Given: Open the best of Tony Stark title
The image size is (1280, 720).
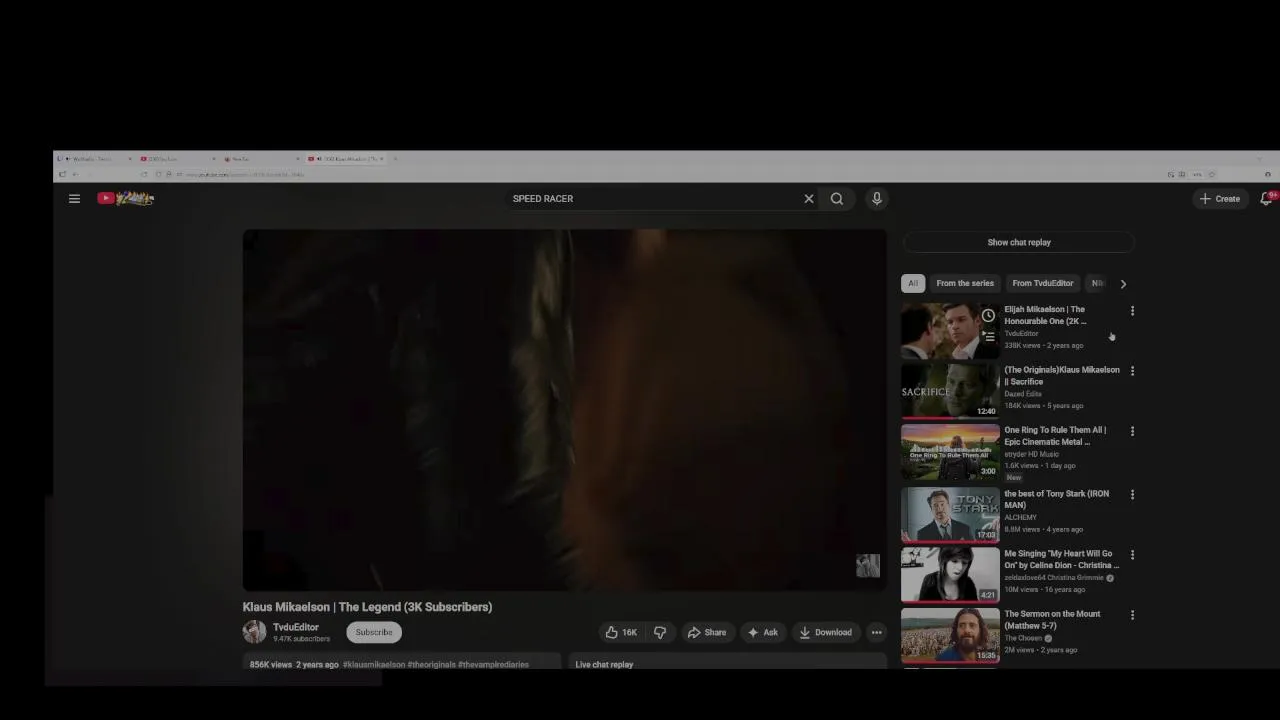Looking at the screenshot, I should (1056, 499).
